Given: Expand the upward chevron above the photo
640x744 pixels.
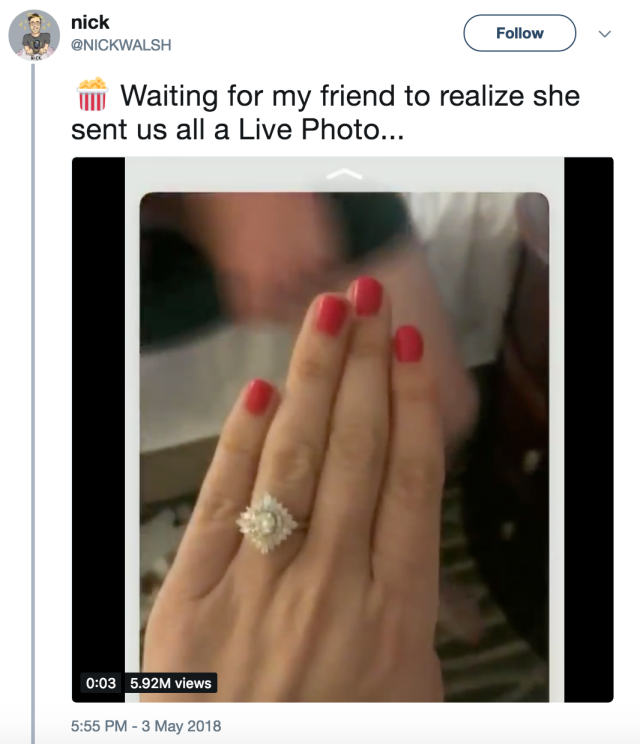Looking at the screenshot, I should (344, 174).
